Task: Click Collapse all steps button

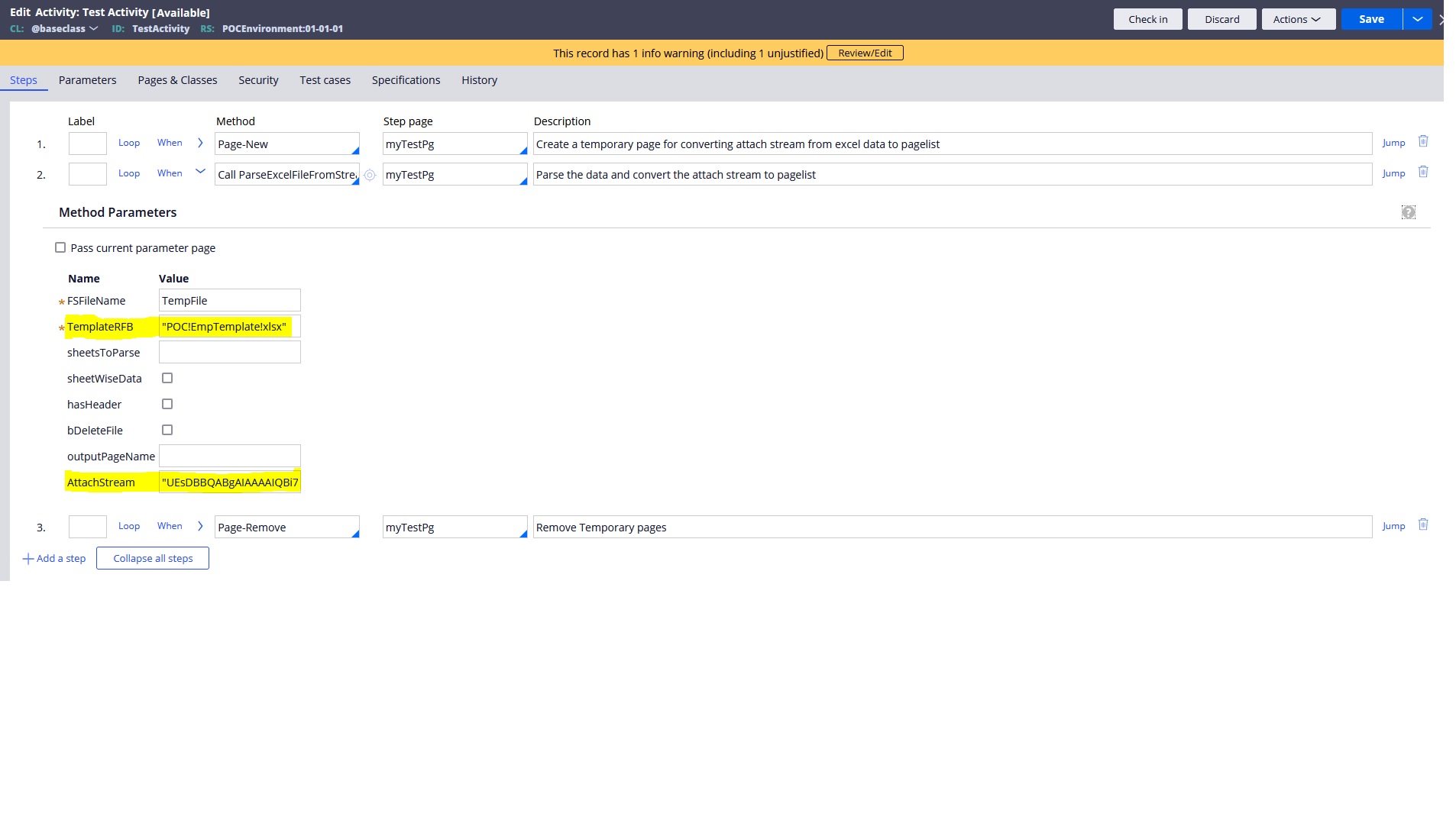Action: pyautogui.click(x=153, y=558)
